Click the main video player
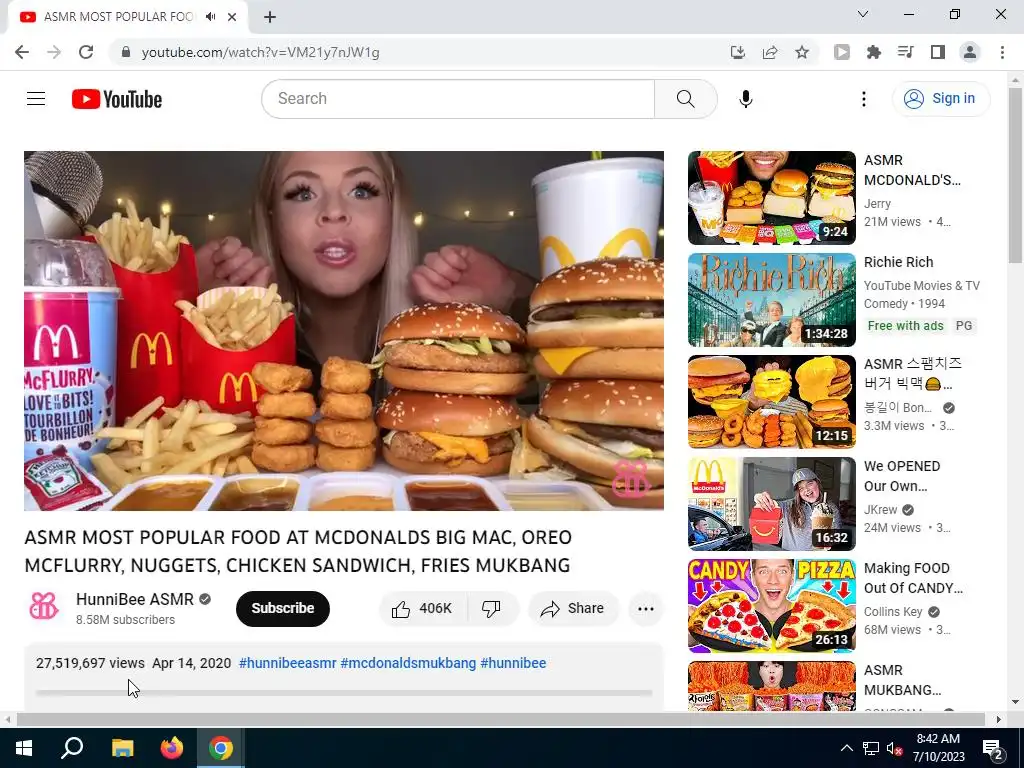 pos(344,330)
